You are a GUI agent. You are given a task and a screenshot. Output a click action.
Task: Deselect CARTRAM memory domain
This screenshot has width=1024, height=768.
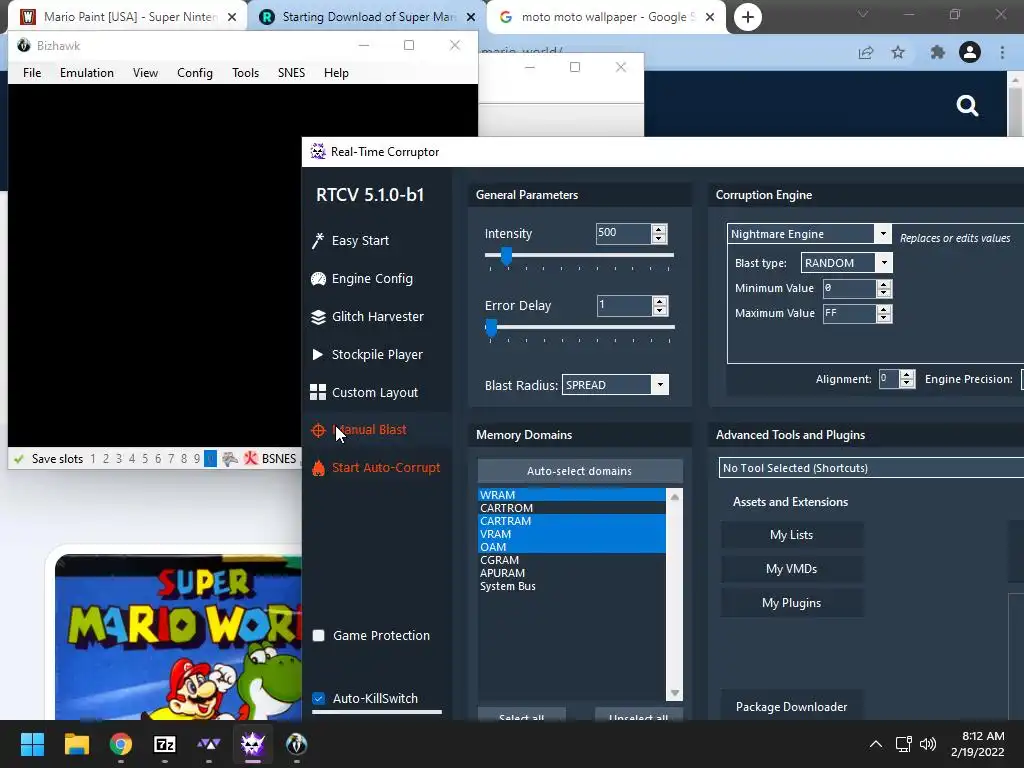pos(572,521)
